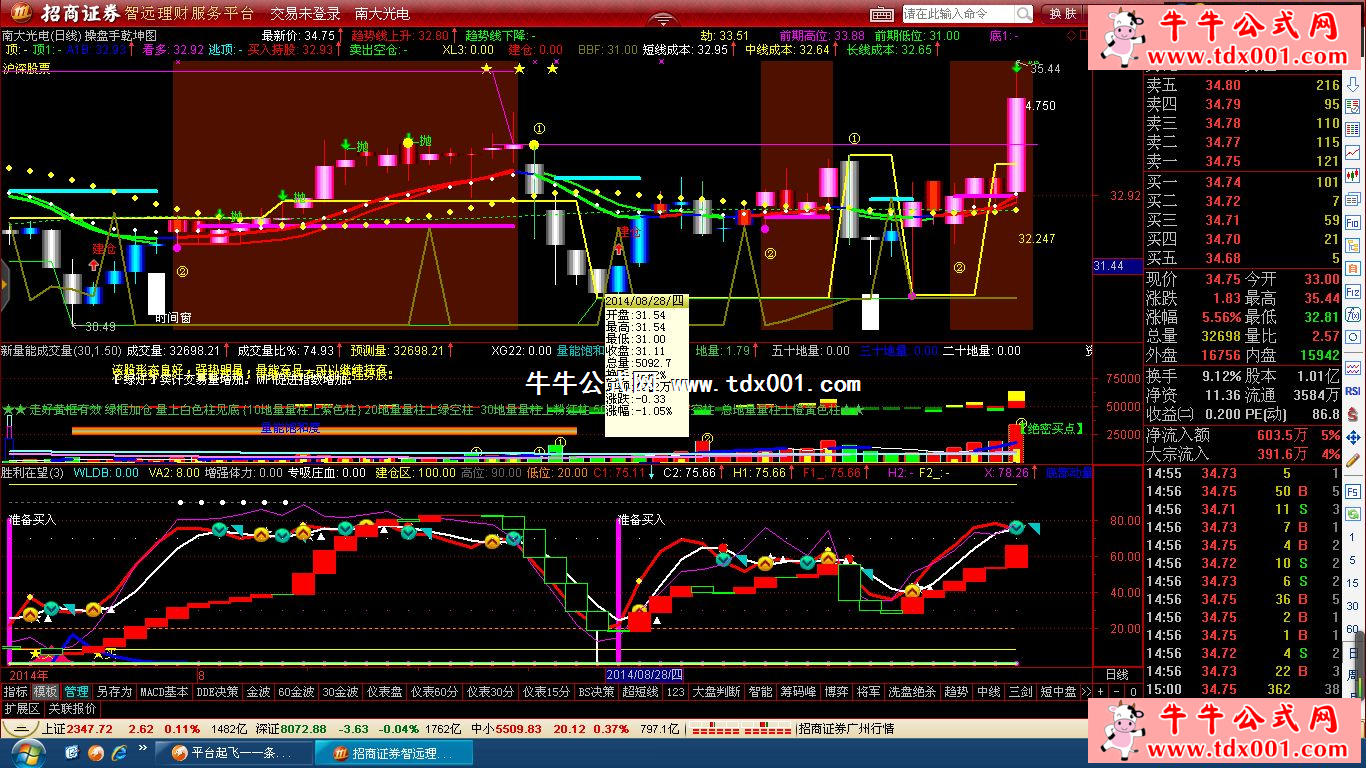Click 招商证券广州行情 server label in status bar

click(x=846, y=729)
